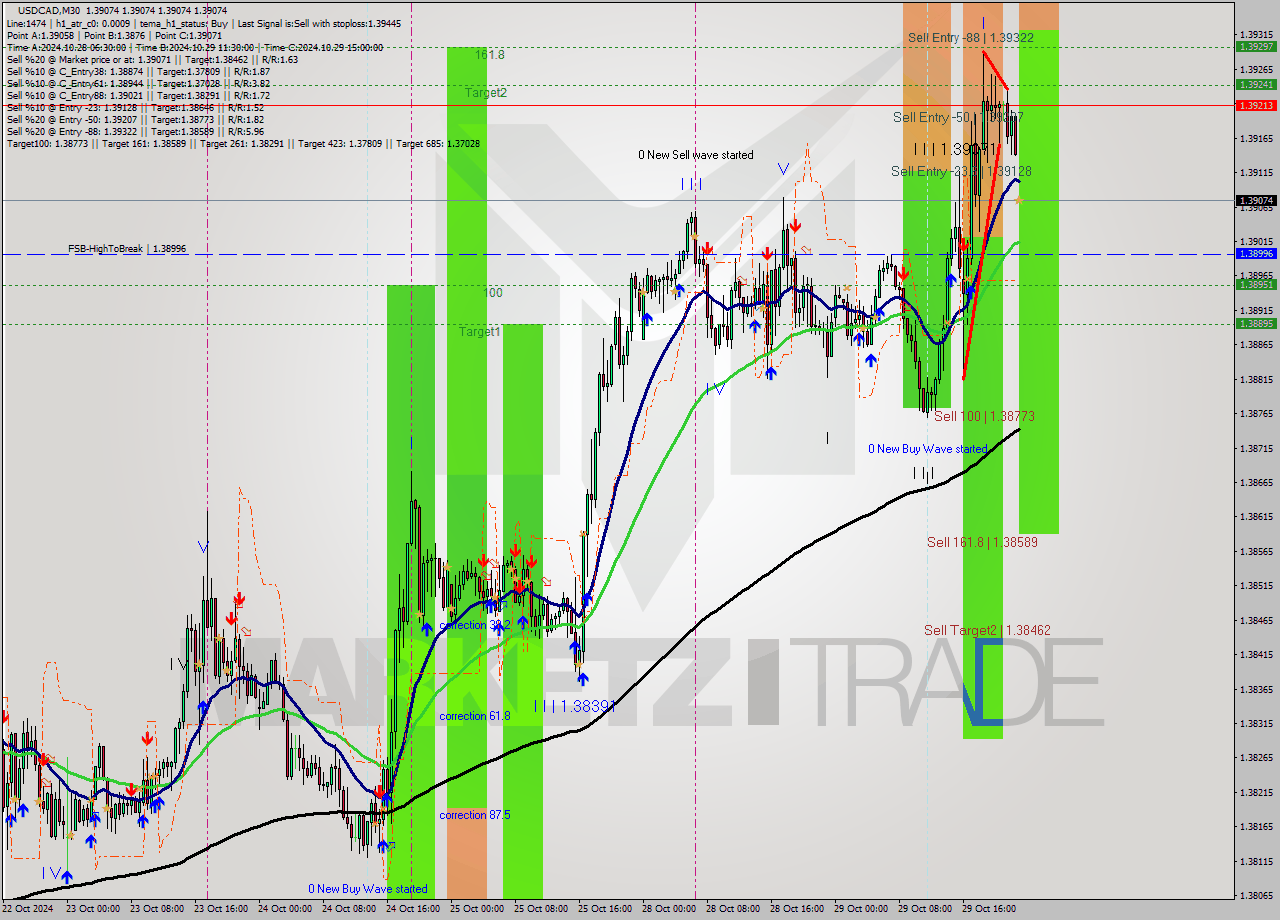Click the 1.38365 price axis value
Screen dimensions: 1280x920
pos(1256,689)
